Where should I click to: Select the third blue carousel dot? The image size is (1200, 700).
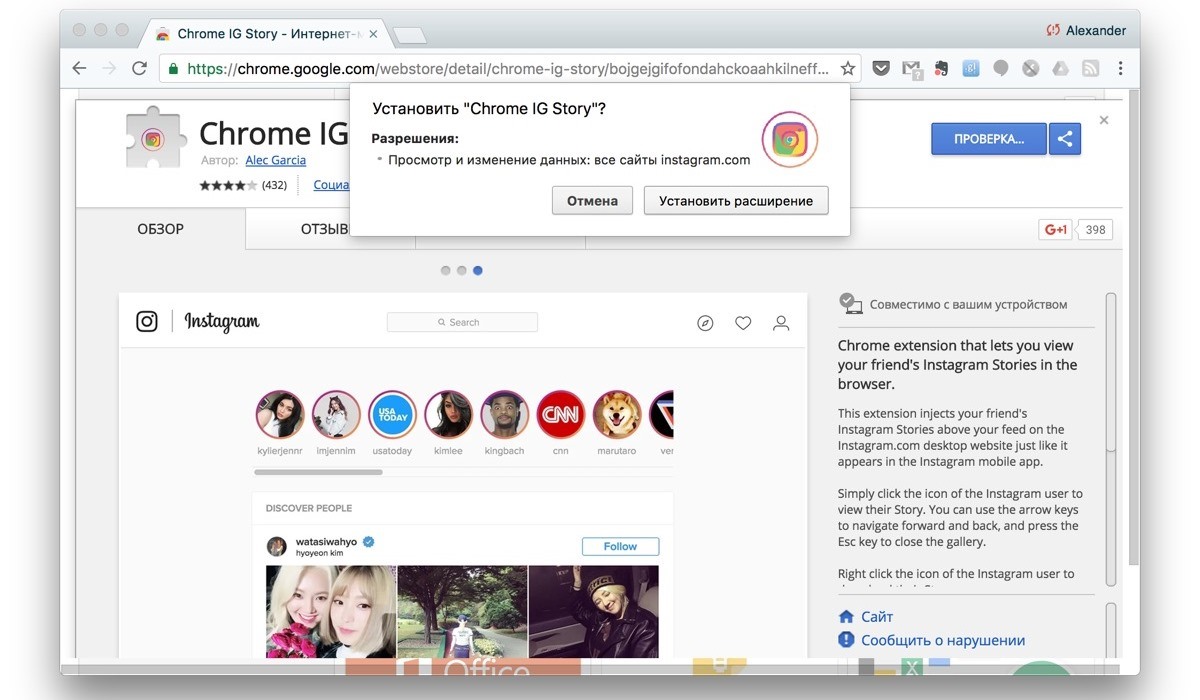coord(477,270)
